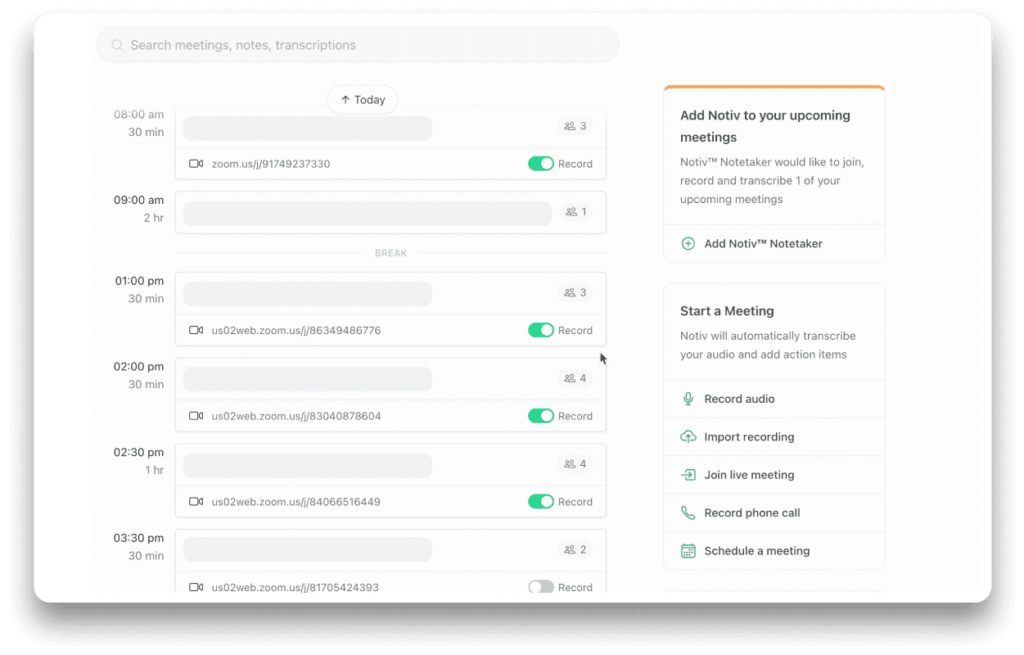Click the plus icon beside Add Notiv Notetaker

coord(688,244)
